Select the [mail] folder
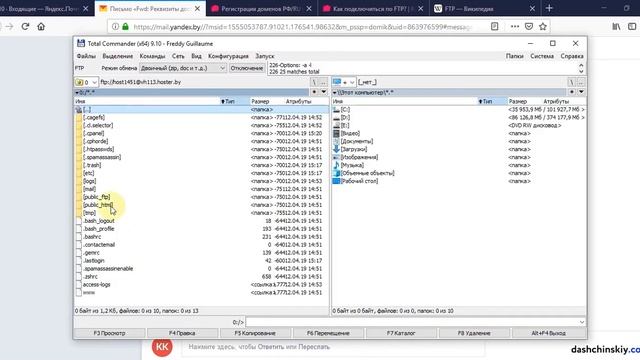This screenshot has width=640, height=360. (x=202, y=189)
